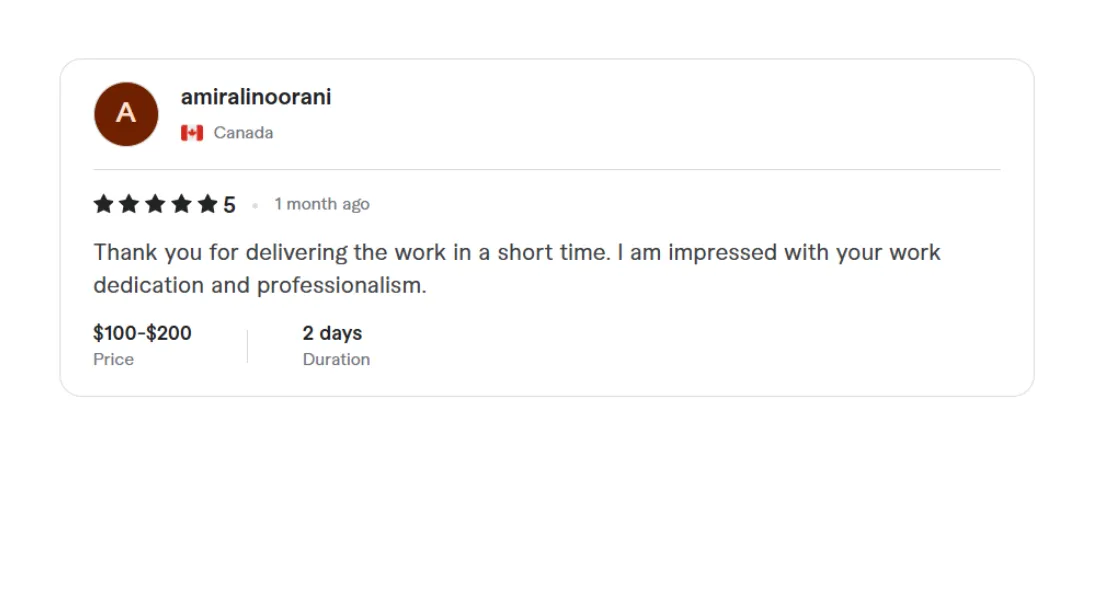Click the "Duration" label
Image resolution: width=1100 pixels, height=600 pixels.
(336, 359)
